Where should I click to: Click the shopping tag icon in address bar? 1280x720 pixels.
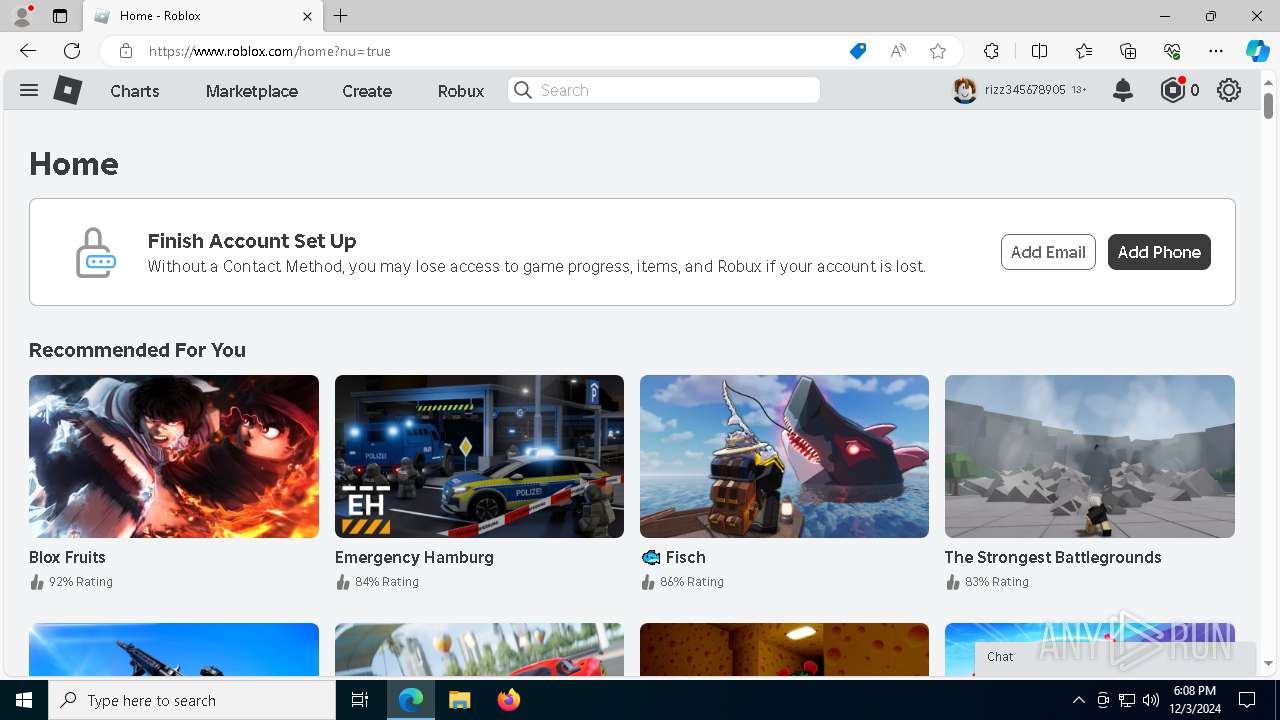click(858, 51)
